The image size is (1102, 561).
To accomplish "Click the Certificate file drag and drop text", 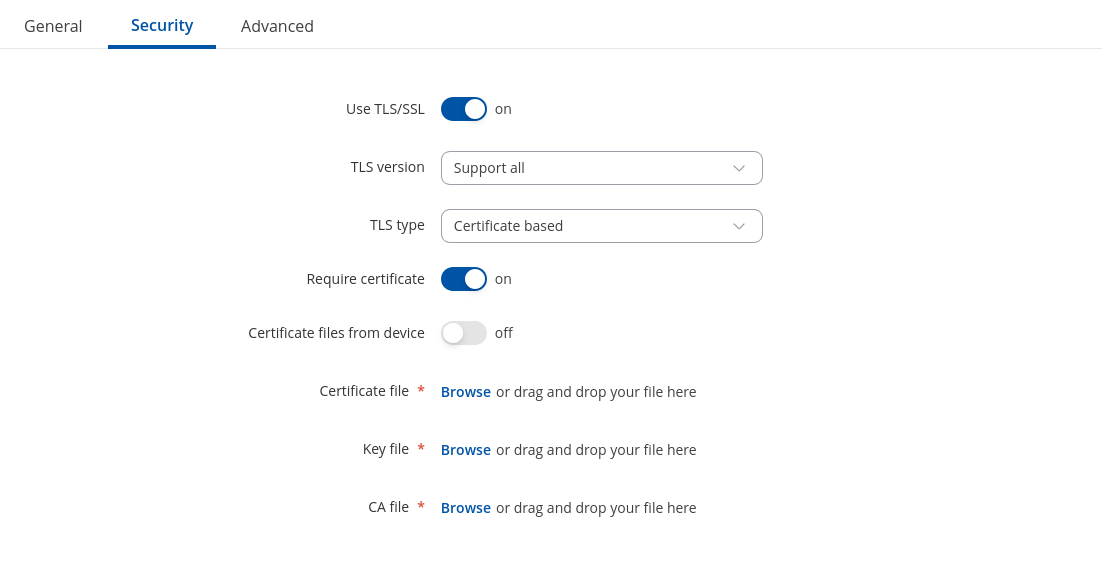I will pyautogui.click(x=596, y=392).
